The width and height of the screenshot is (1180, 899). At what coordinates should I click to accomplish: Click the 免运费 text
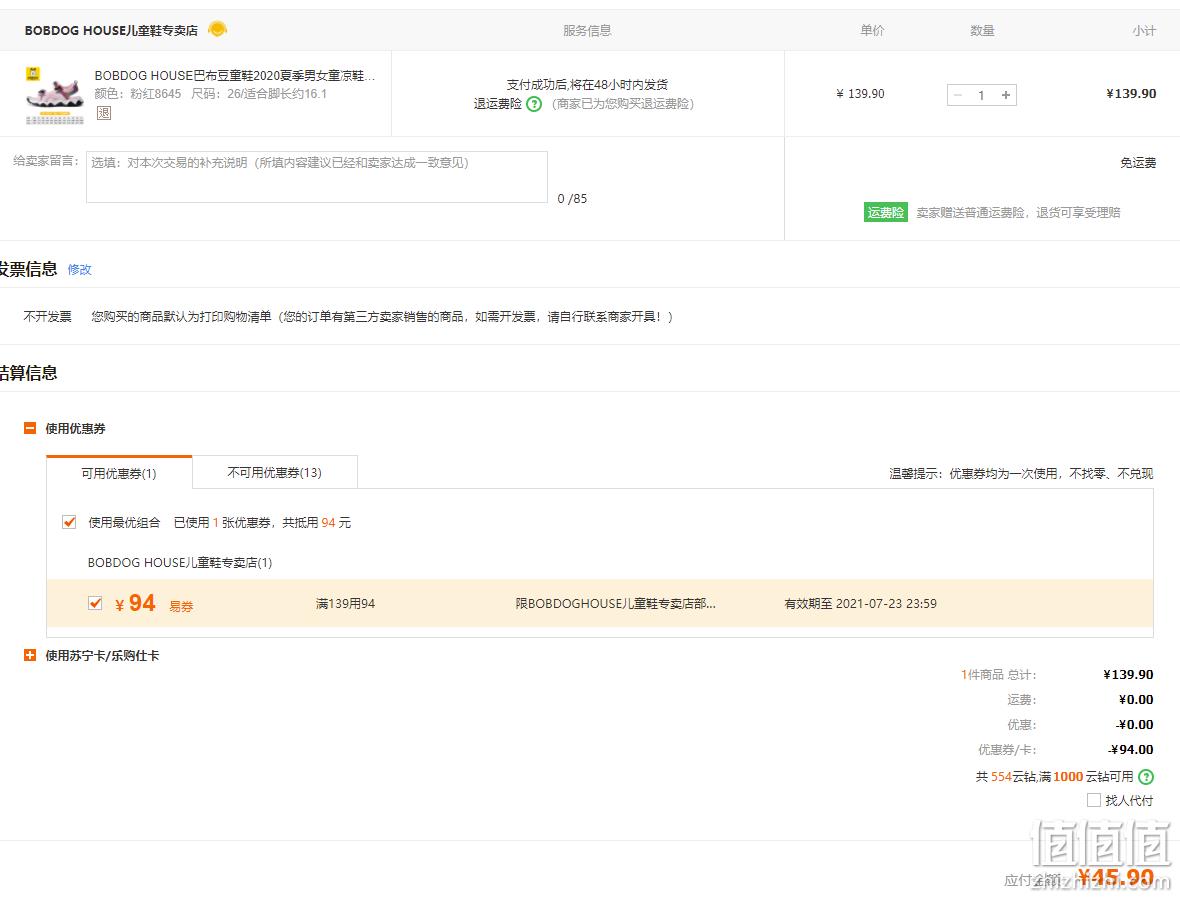1138,162
